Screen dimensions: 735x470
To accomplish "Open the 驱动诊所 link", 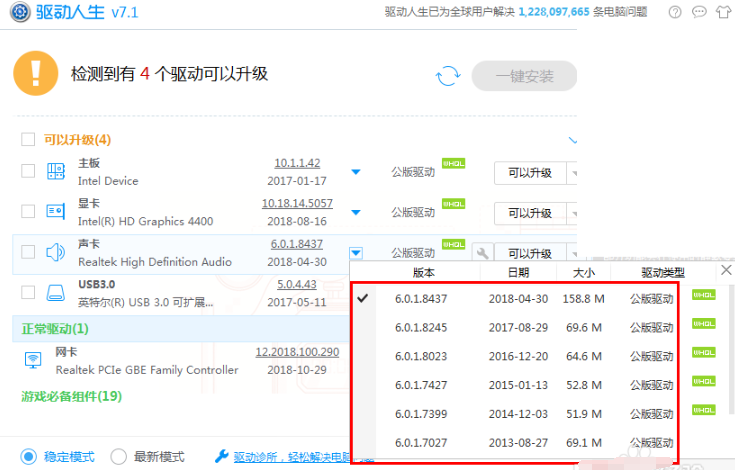I will tap(251, 457).
